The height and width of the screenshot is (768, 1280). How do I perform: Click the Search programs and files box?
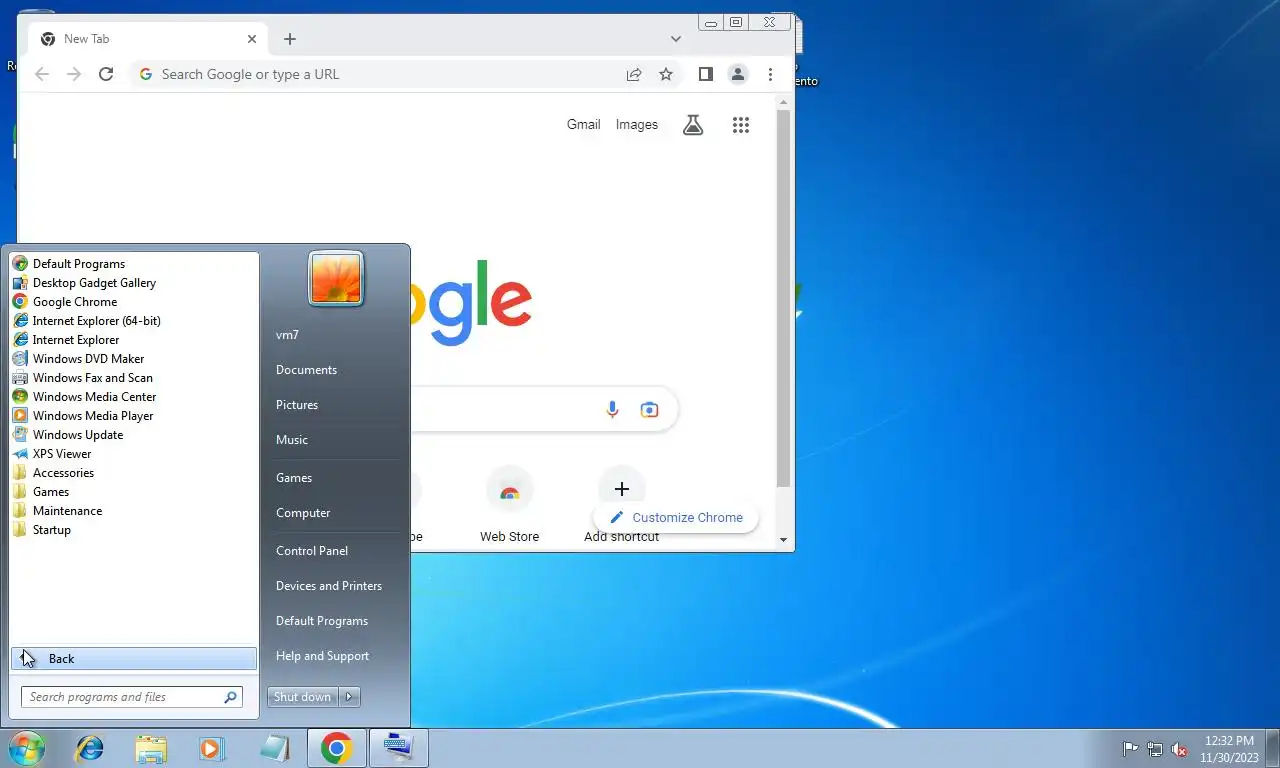(132, 697)
